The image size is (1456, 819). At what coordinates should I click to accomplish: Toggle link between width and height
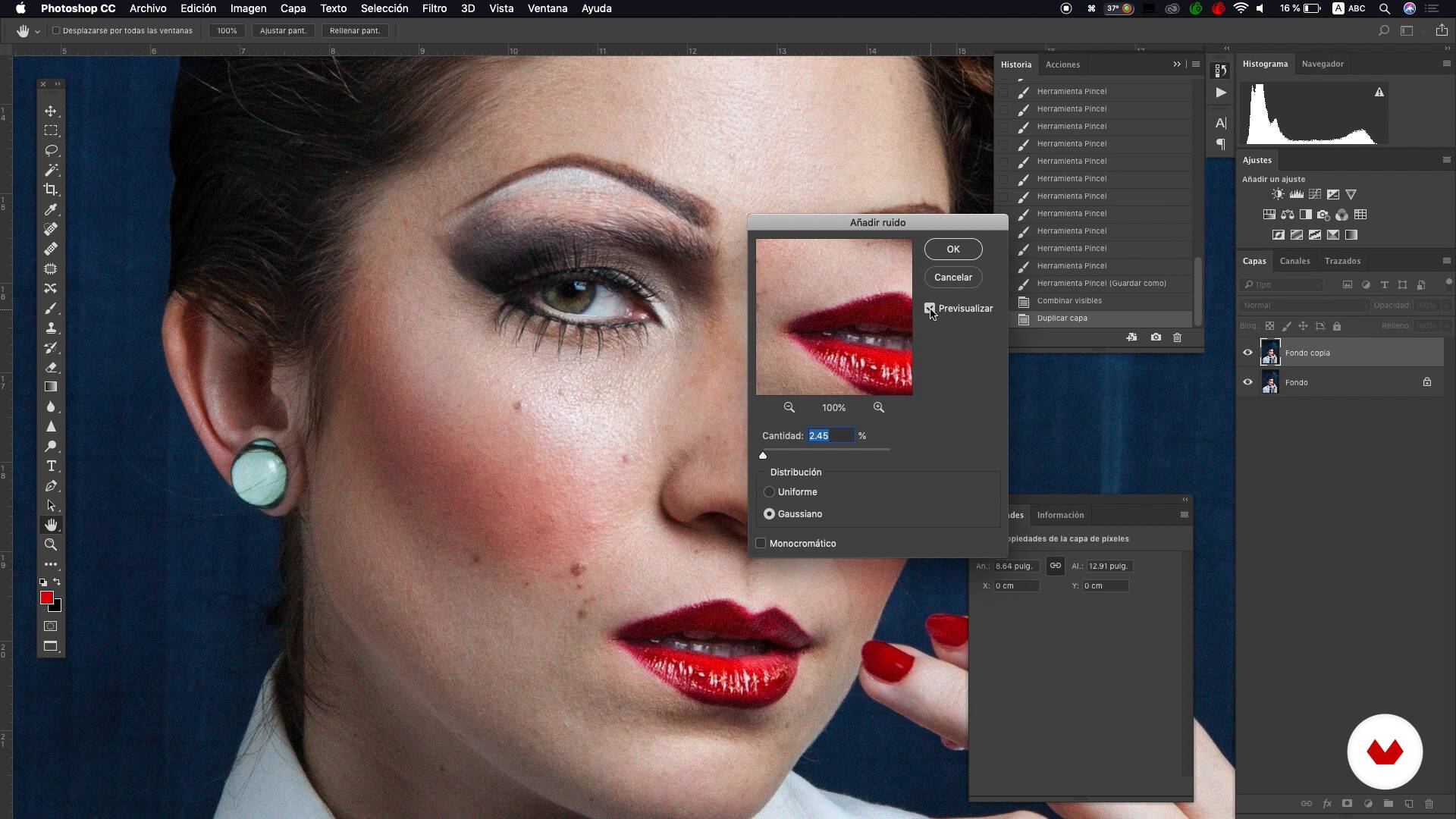pos(1055,566)
